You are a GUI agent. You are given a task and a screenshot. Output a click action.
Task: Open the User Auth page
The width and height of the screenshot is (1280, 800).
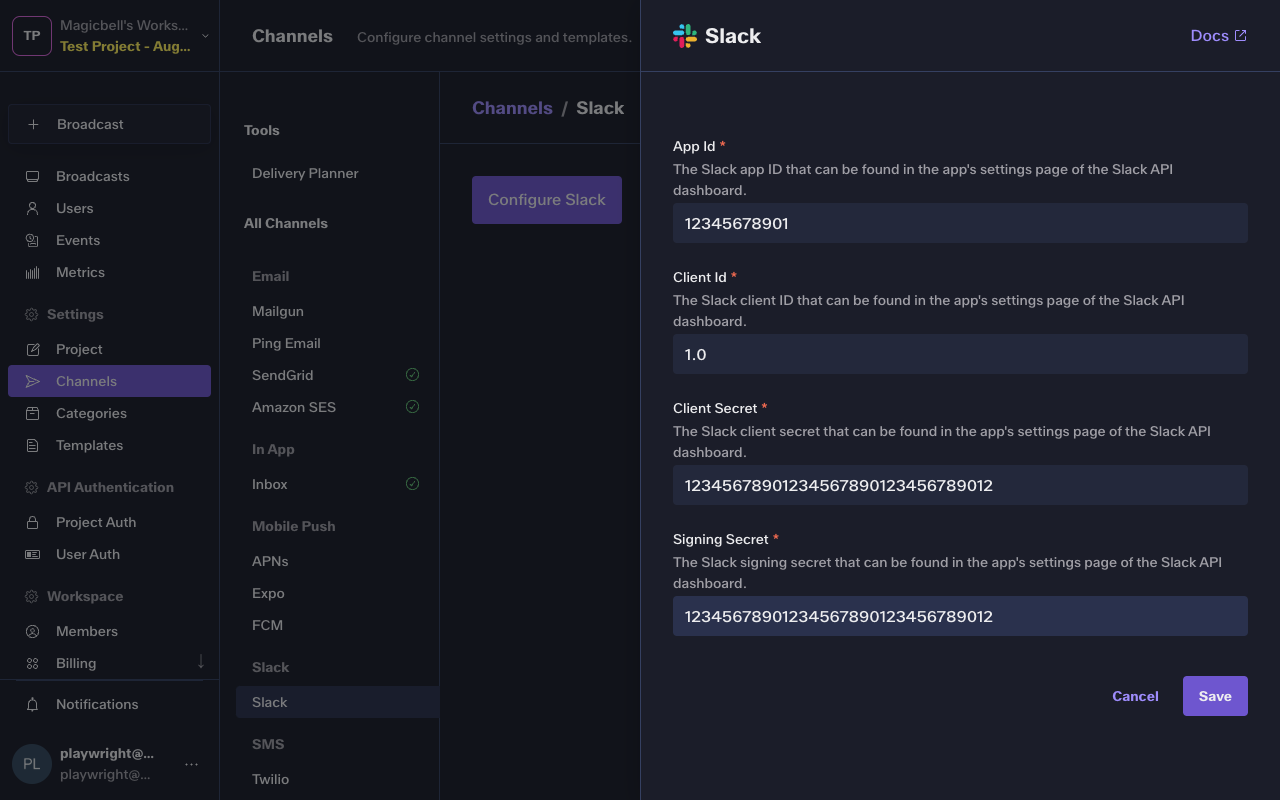(110, 554)
